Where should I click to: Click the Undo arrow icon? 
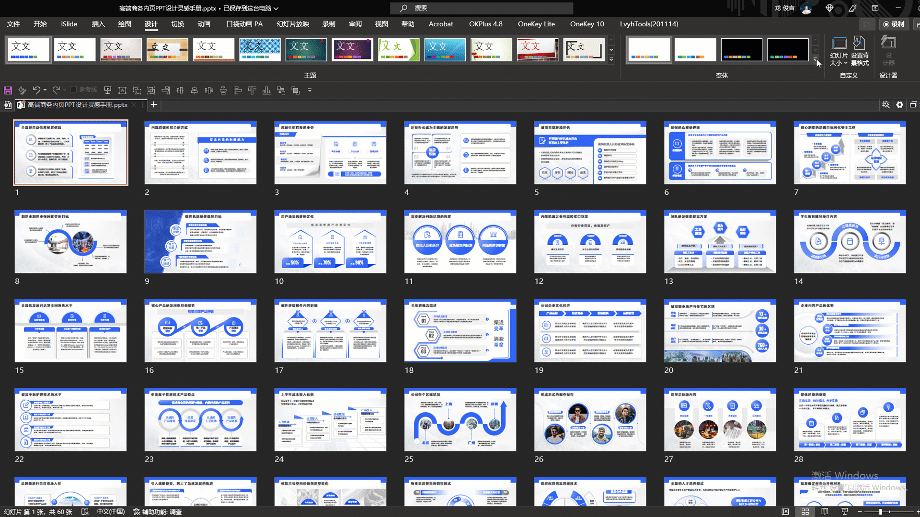36,90
